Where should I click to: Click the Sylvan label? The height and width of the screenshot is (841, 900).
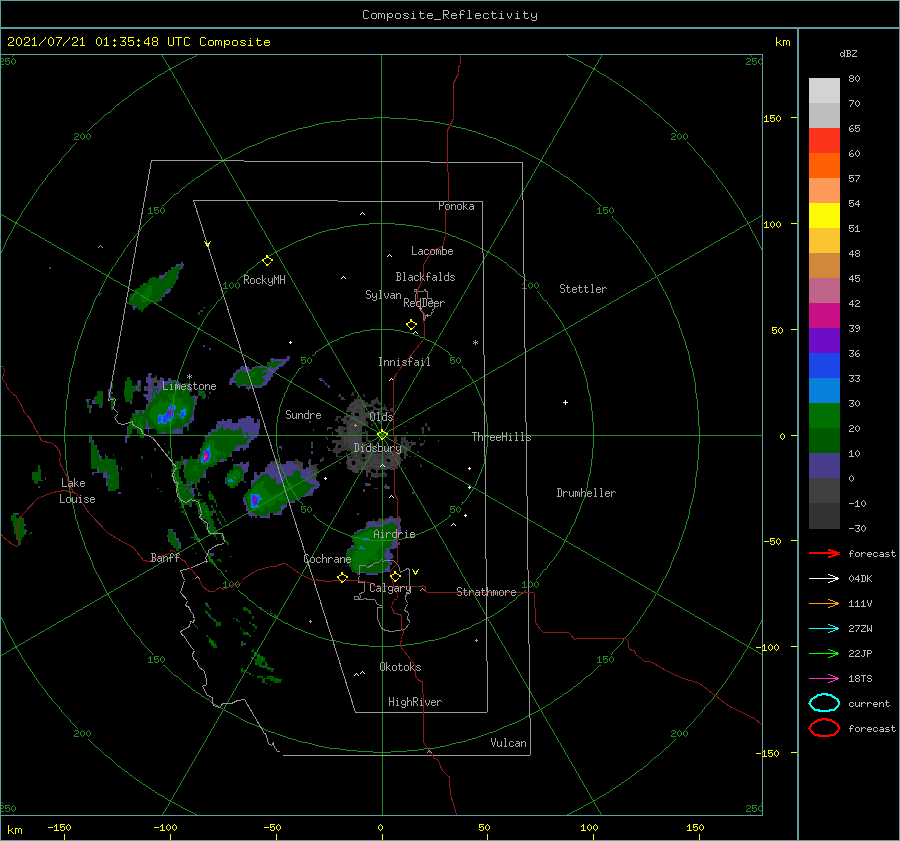383,295
